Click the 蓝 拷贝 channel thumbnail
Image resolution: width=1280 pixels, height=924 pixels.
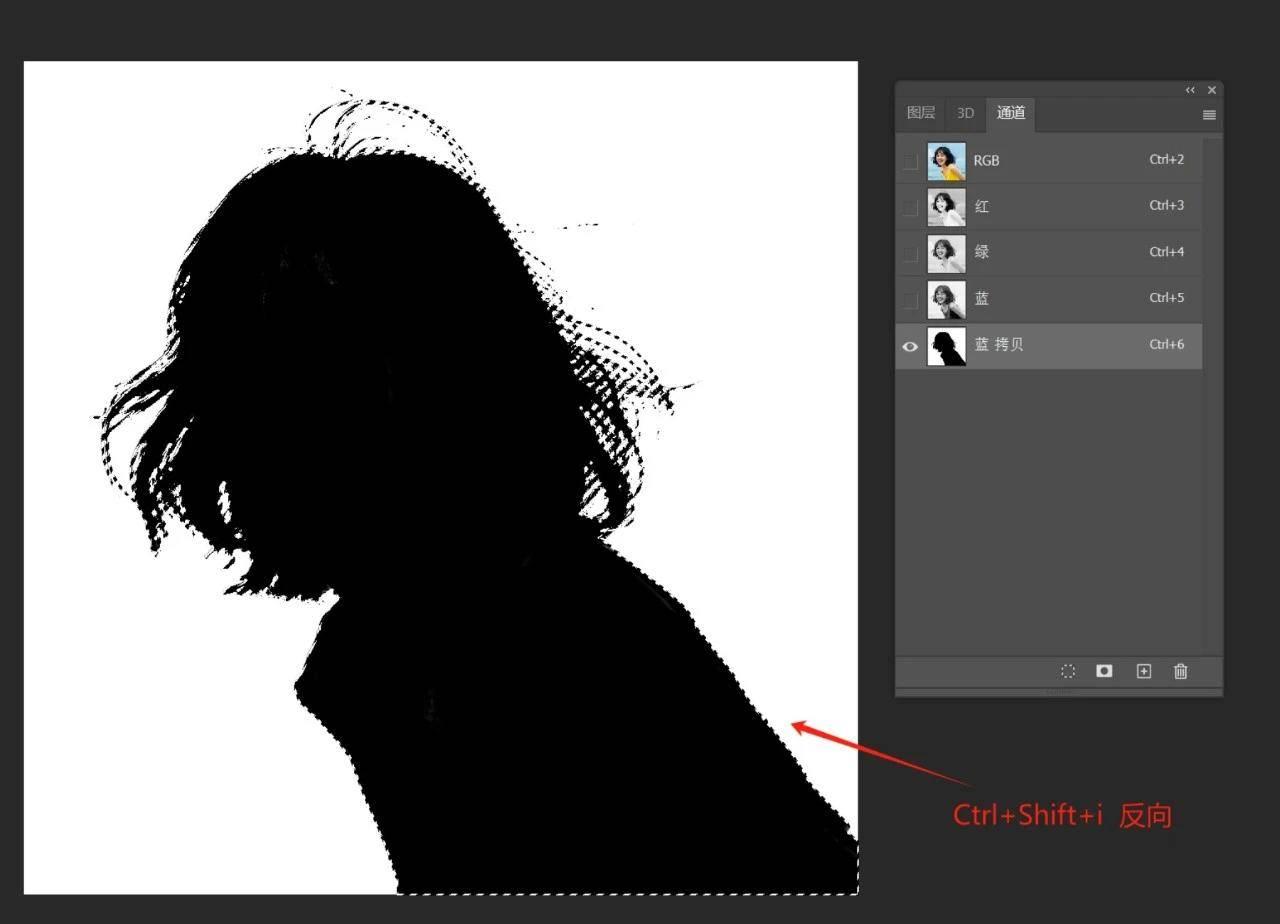[x=946, y=346]
